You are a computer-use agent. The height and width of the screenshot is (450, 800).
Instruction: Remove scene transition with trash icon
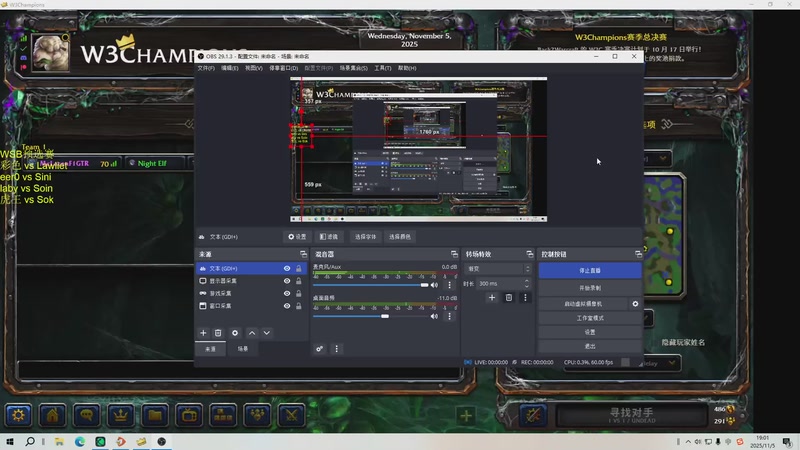pyautogui.click(x=509, y=297)
